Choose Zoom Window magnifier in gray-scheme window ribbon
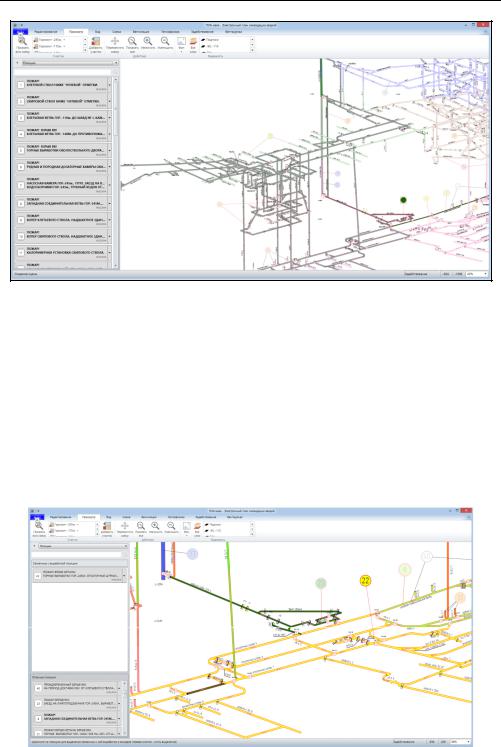This screenshot has height=747, width=501. (x=132, y=41)
